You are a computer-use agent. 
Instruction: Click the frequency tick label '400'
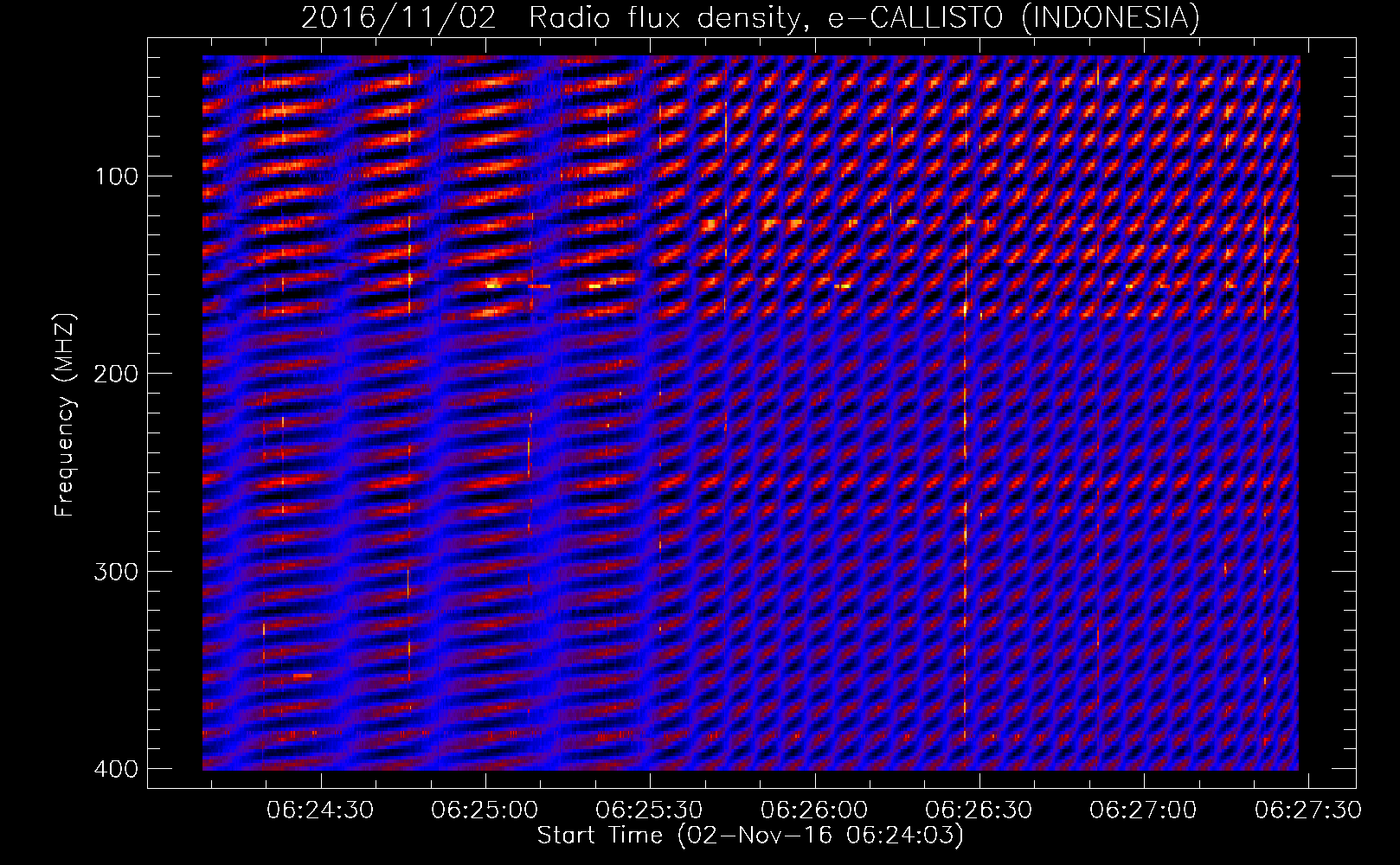pos(115,769)
